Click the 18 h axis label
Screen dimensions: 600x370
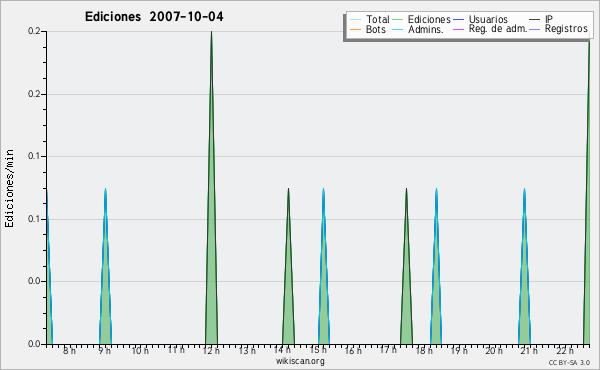coord(424,350)
